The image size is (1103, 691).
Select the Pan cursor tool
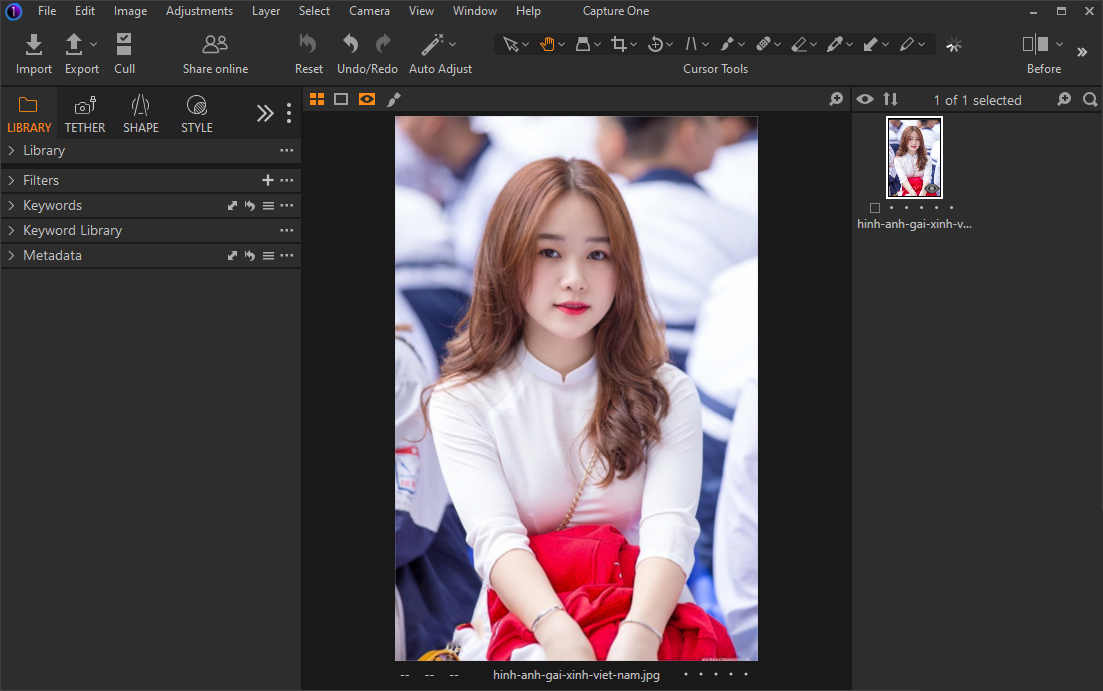[548, 44]
